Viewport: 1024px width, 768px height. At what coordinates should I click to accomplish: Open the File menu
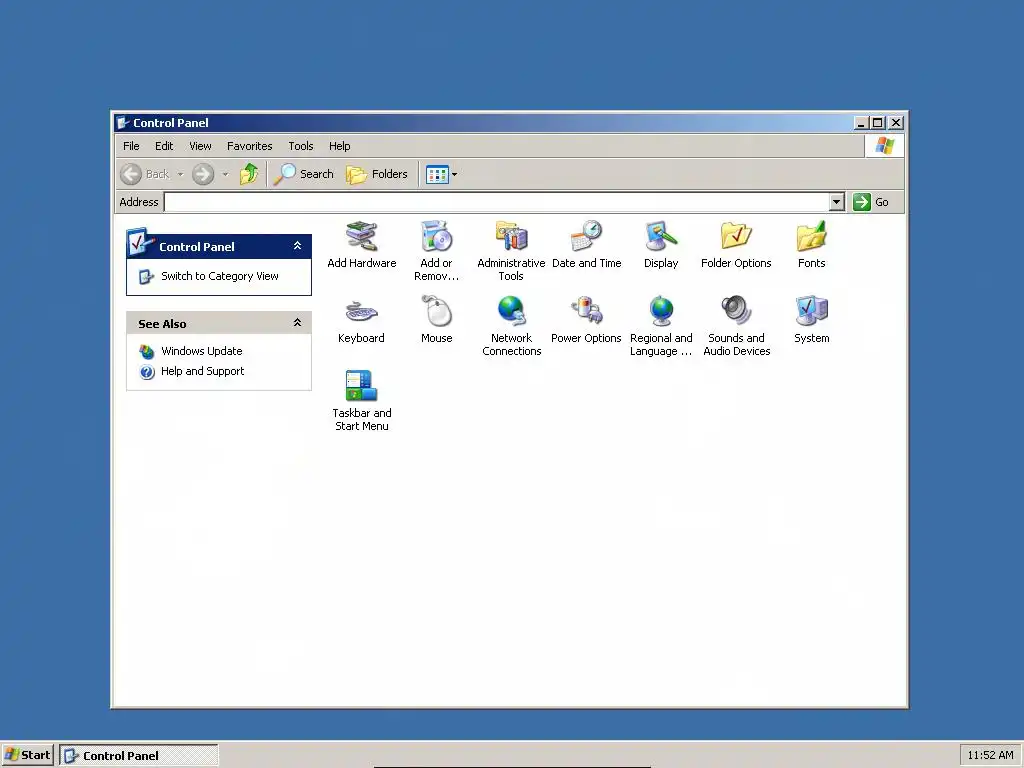coord(131,146)
